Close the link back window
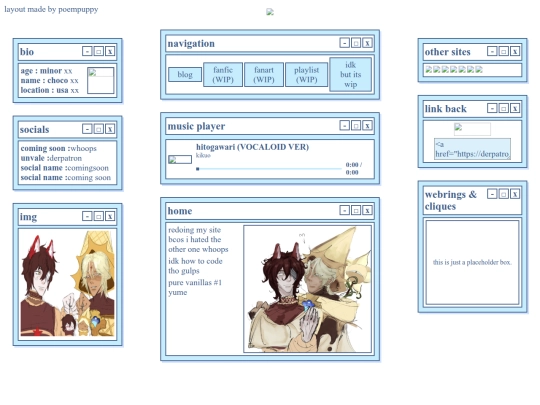The height and width of the screenshot is (405, 540). 515,108
